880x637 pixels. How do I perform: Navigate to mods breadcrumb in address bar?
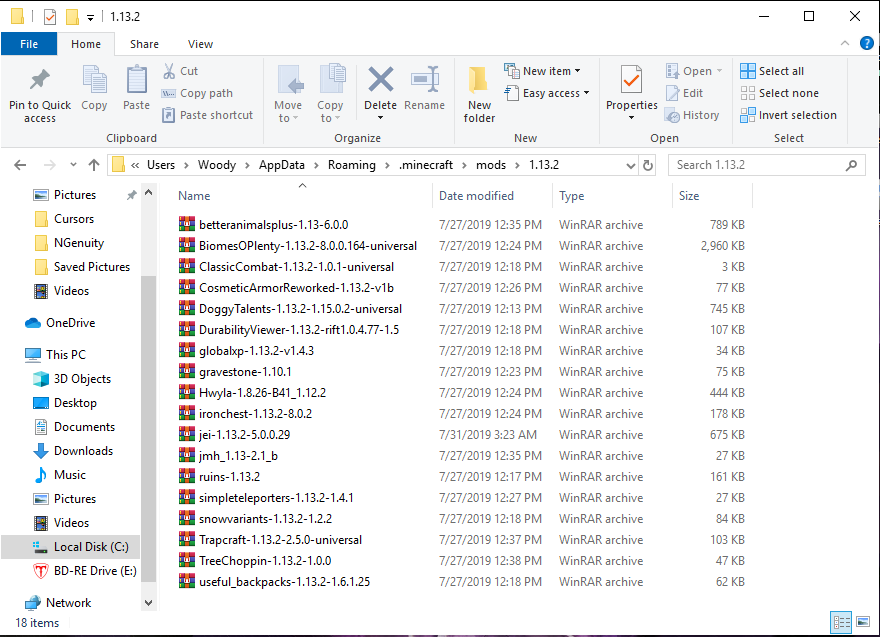click(491, 165)
